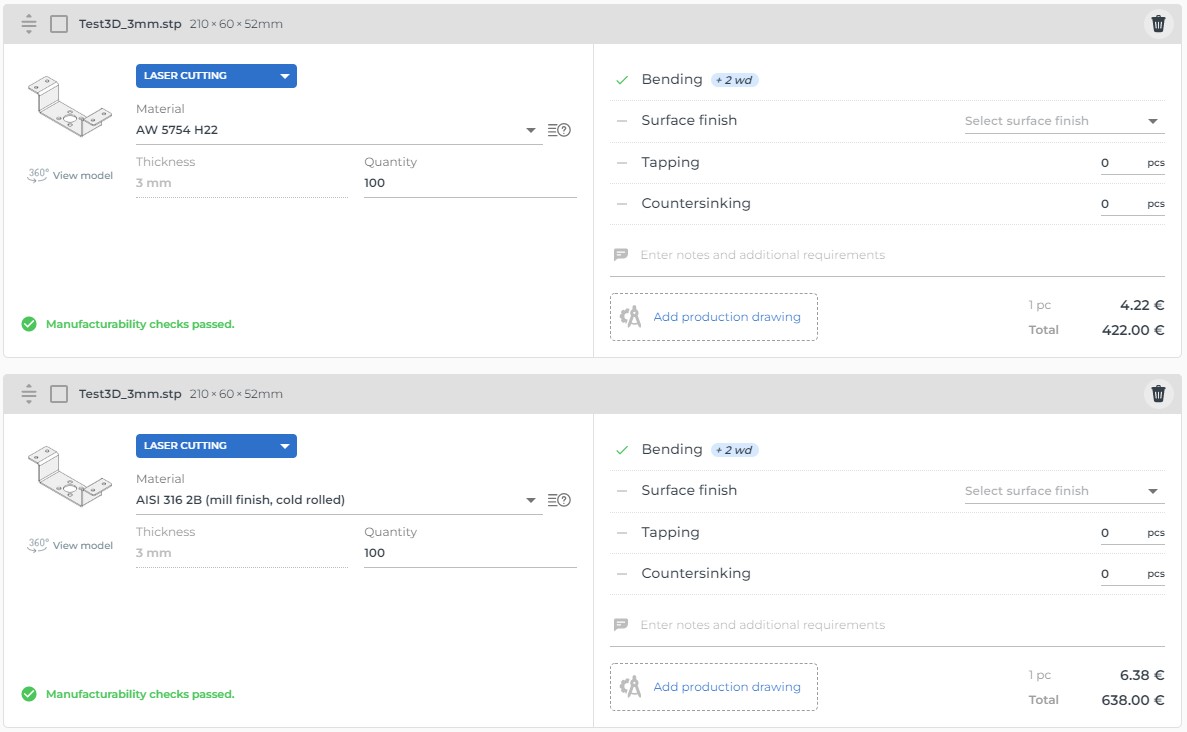1187x732 pixels.
Task: Toggle Countersinking dash for the AISI 316 part
Action: click(x=622, y=574)
